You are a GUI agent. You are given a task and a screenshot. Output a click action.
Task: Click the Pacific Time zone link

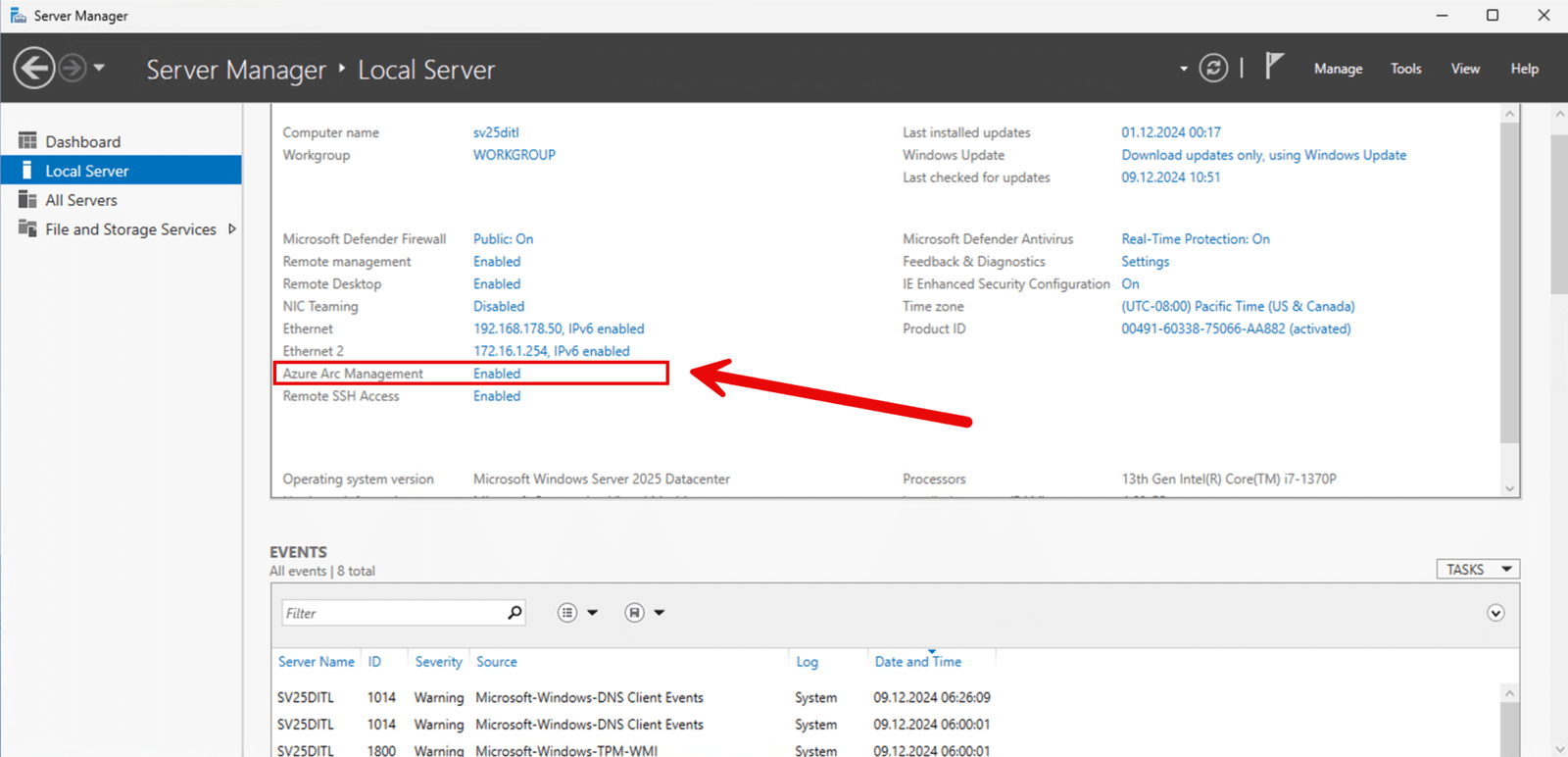(x=1238, y=307)
